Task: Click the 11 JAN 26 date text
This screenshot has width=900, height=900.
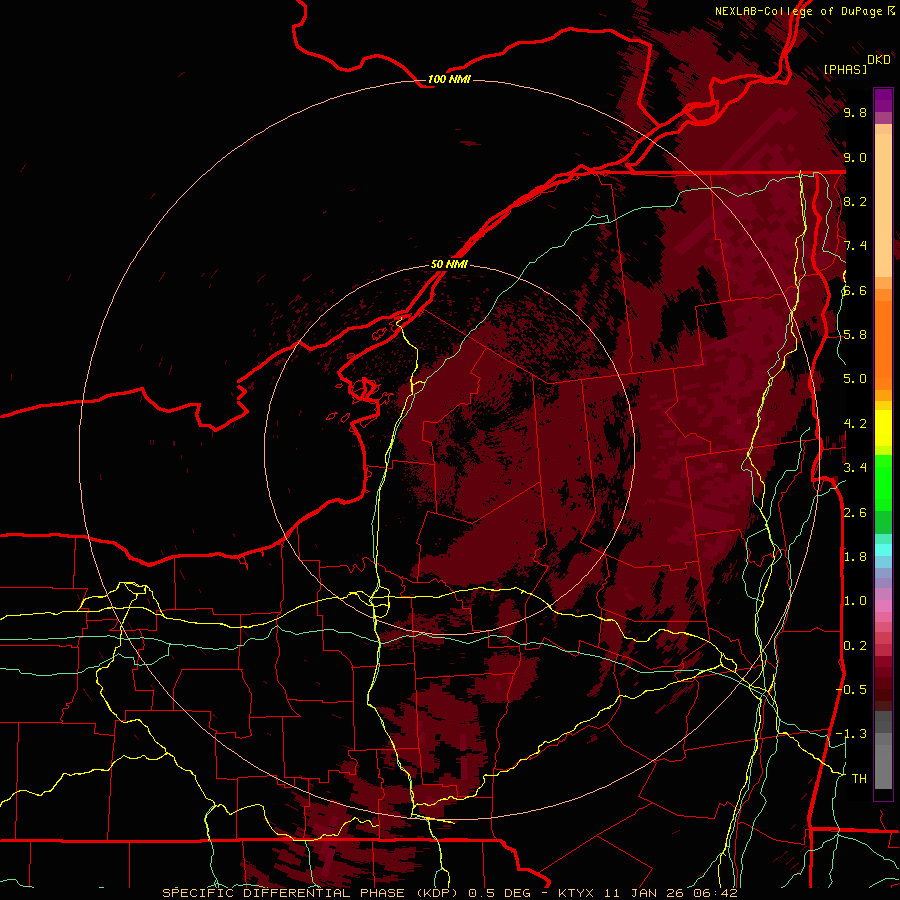Action: point(648,893)
